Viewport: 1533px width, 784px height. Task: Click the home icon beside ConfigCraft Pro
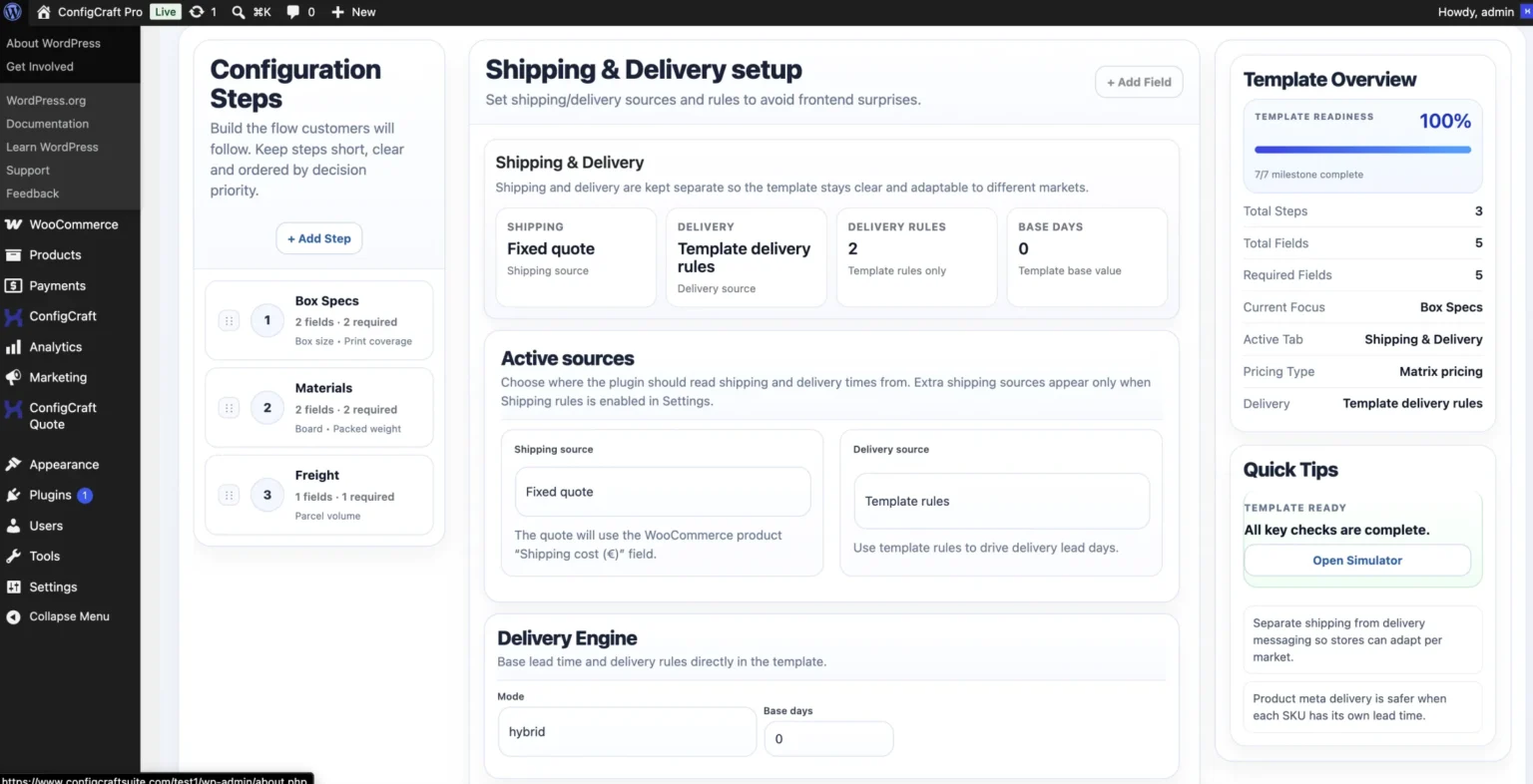[x=43, y=12]
